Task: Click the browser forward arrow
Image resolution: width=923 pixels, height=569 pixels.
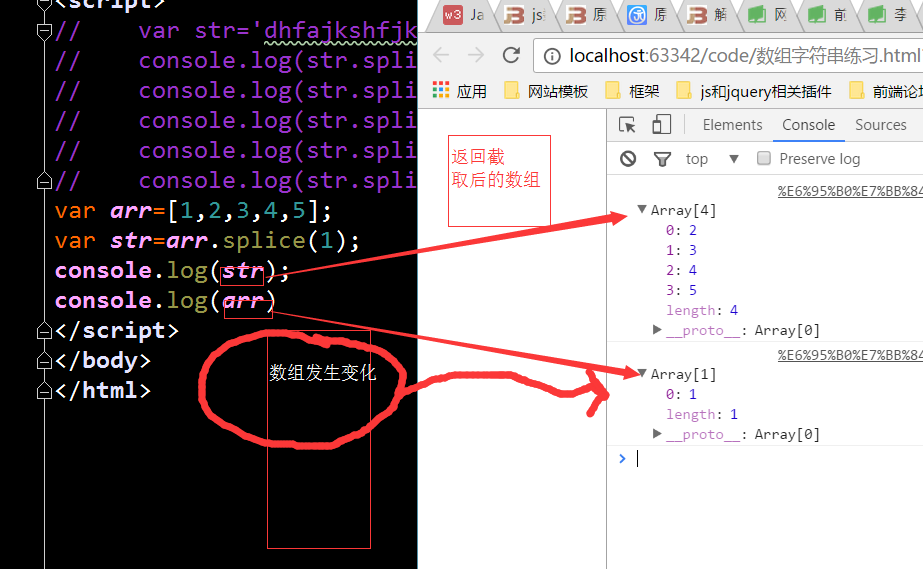Action: [x=476, y=55]
